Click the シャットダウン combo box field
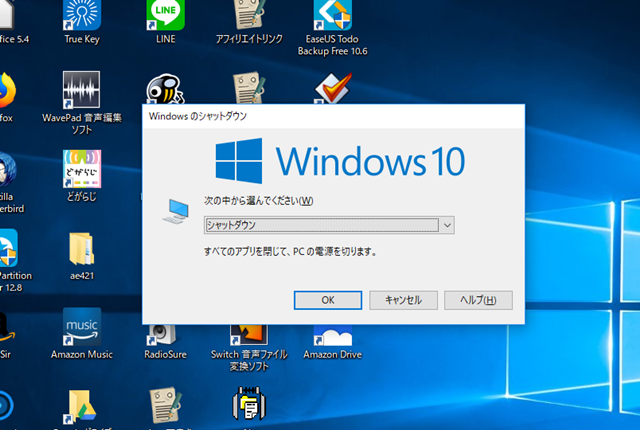 coord(329,225)
